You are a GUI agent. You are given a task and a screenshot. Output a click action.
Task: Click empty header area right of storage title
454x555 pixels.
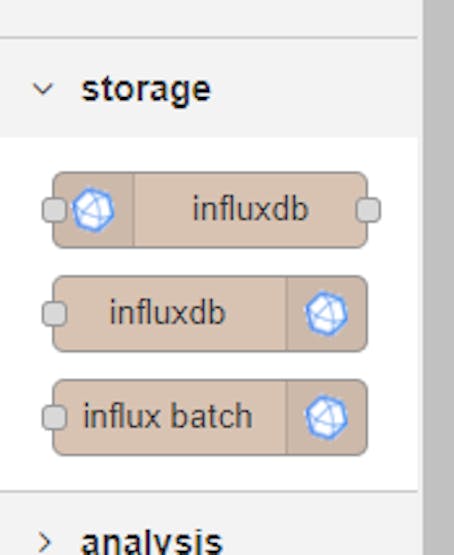click(x=313, y=88)
